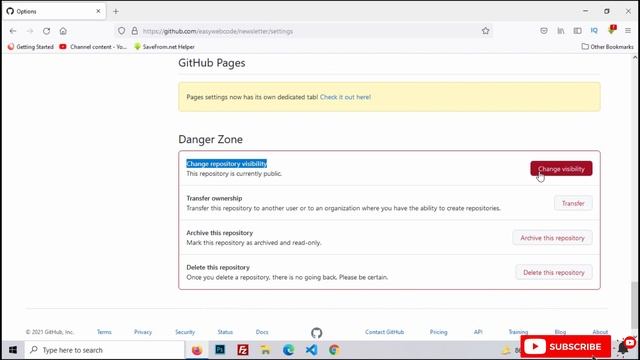Open the Firefox hamburger menu
Viewport: 640px width, 360px height.
click(x=628, y=31)
